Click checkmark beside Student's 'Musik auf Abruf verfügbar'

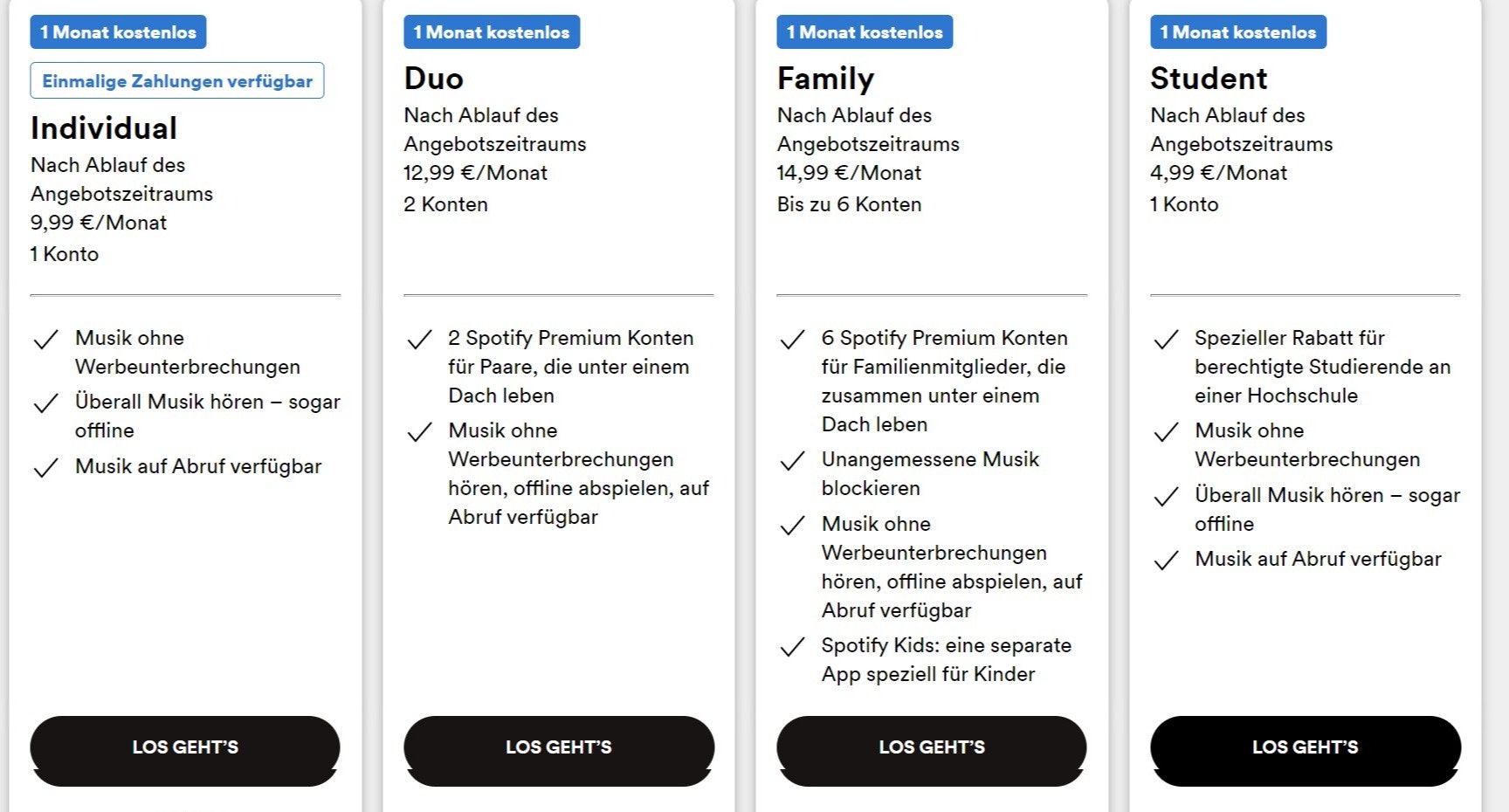coord(1166,561)
